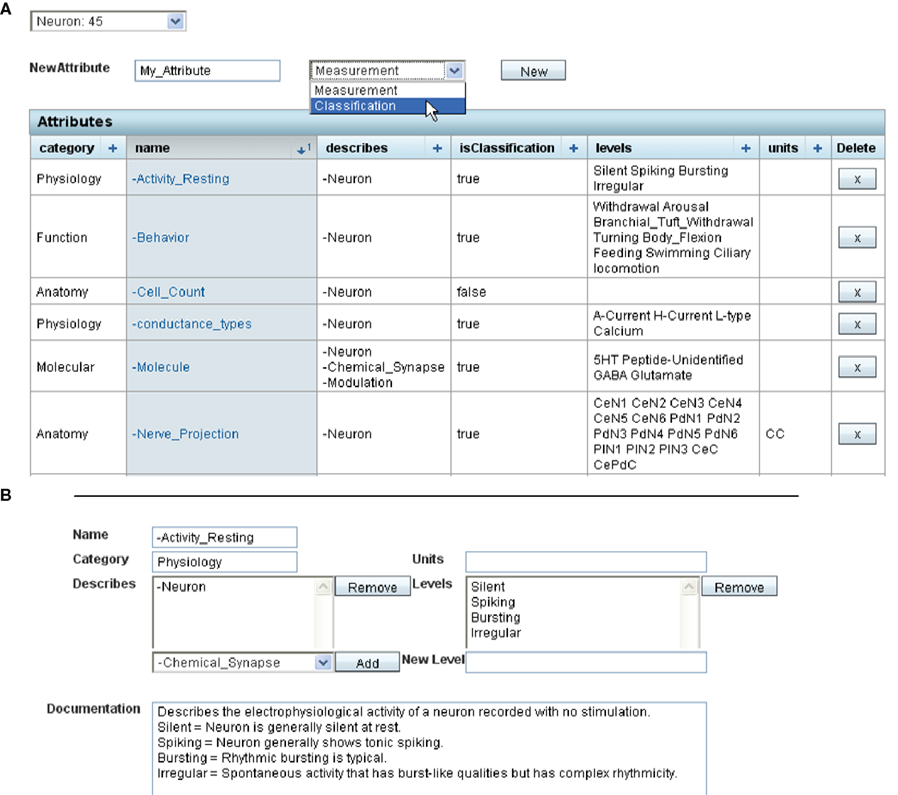Click the sort arrow in name header
The height and width of the screenshot is (795, 898).
(304, 149)
